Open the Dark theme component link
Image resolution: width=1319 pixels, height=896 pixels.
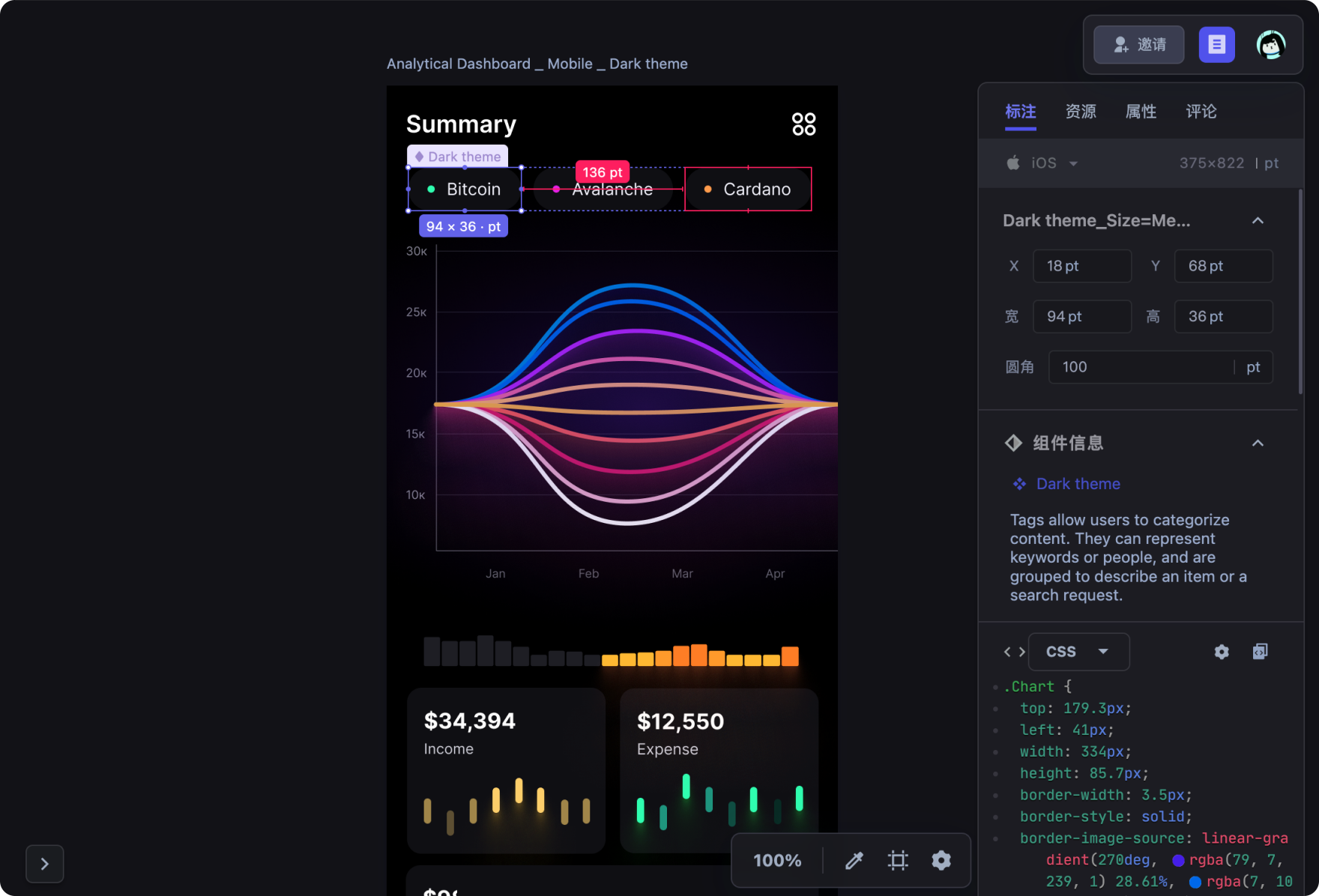pos(1078,484)
